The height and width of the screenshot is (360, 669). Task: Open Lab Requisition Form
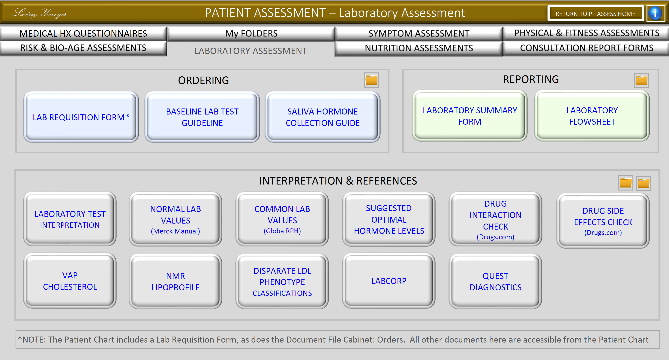[x=81, y=117]
